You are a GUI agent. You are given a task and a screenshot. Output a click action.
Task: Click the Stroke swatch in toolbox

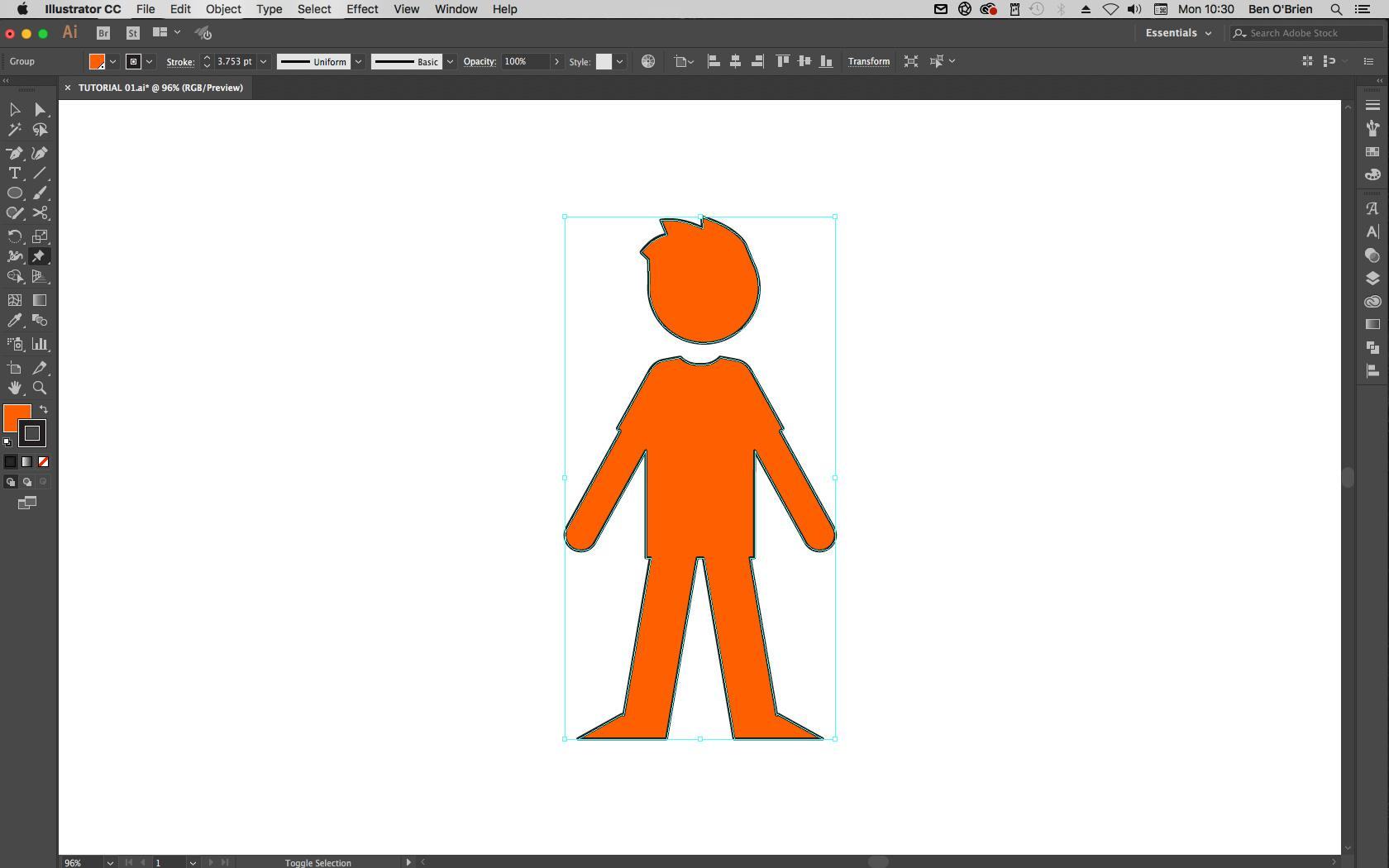coord(32,433)
